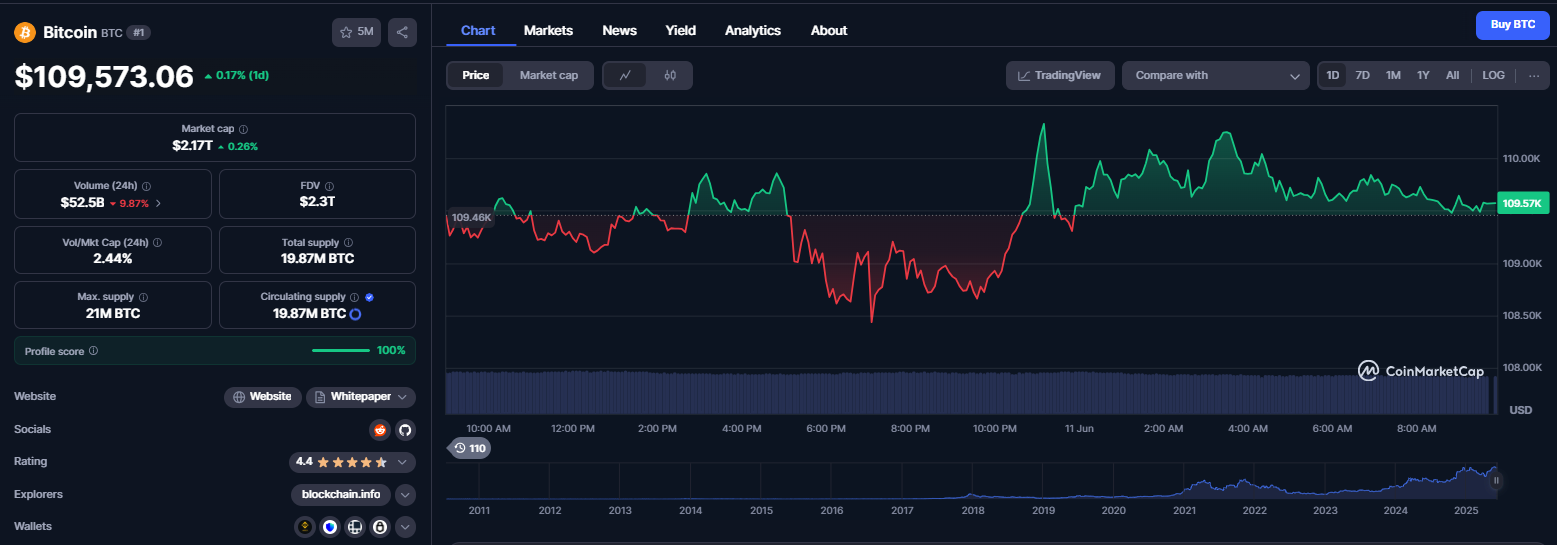Click the Volume (24h) info icon

147,186
